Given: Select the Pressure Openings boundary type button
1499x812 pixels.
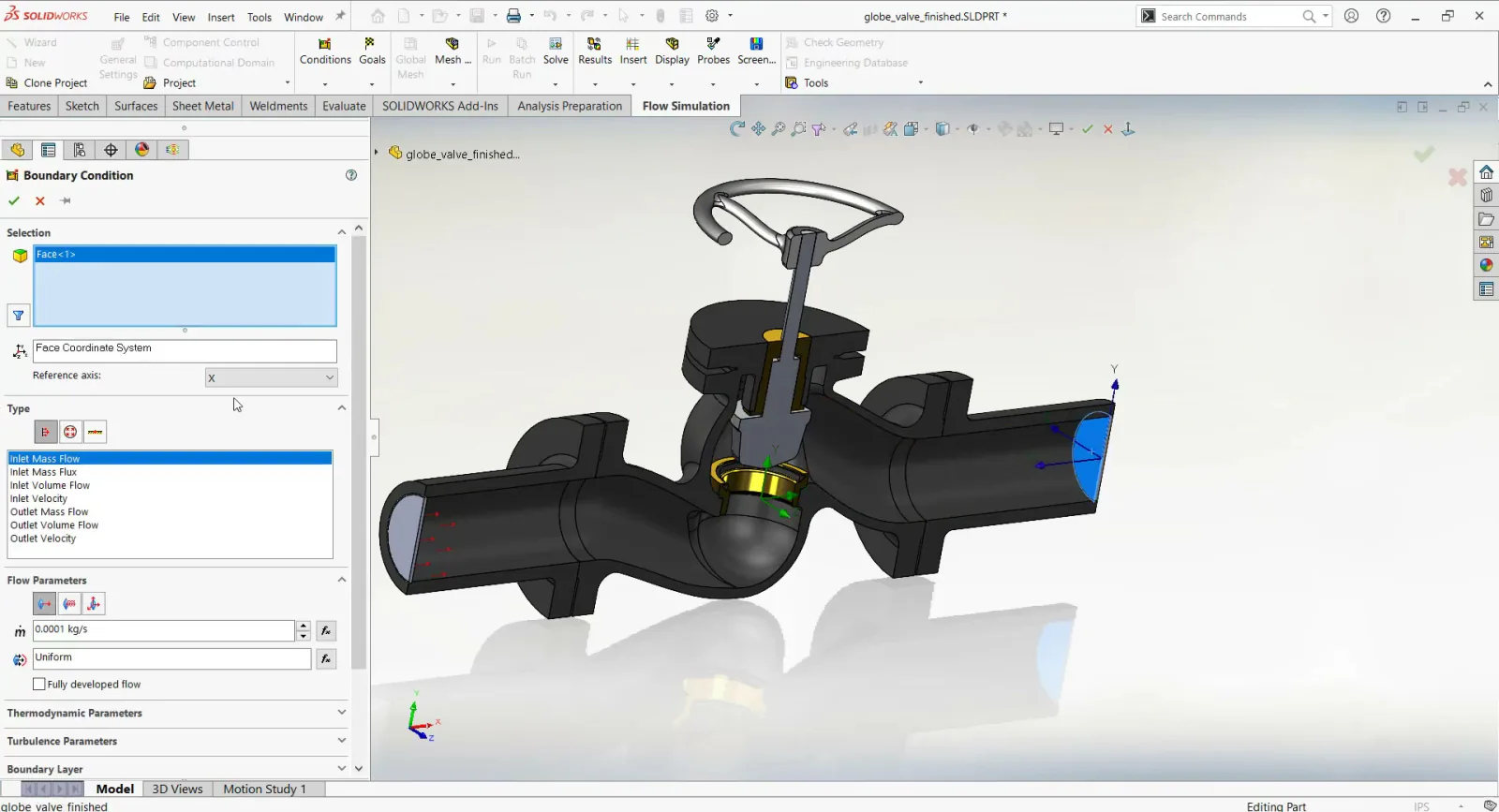Looking at the screenshot, I should point(70,432).
